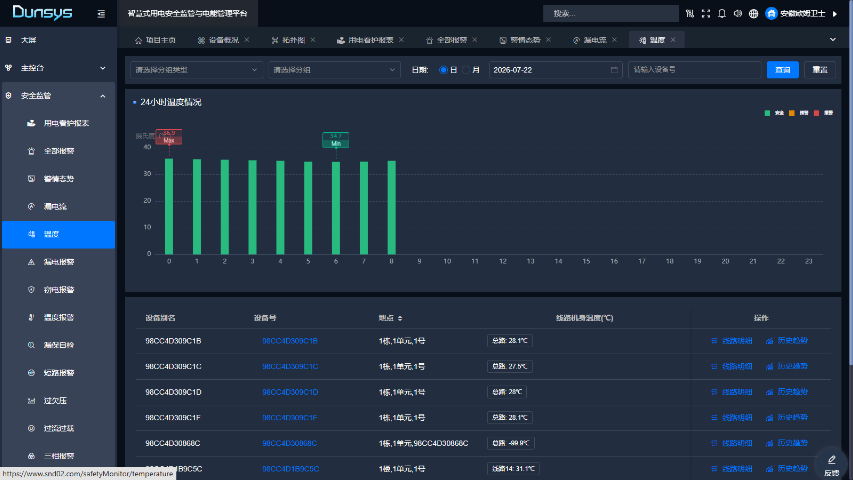Viewport: 853px width, 480px height.
Task: Close the 设备概况 tab
Action: [246, 40]
